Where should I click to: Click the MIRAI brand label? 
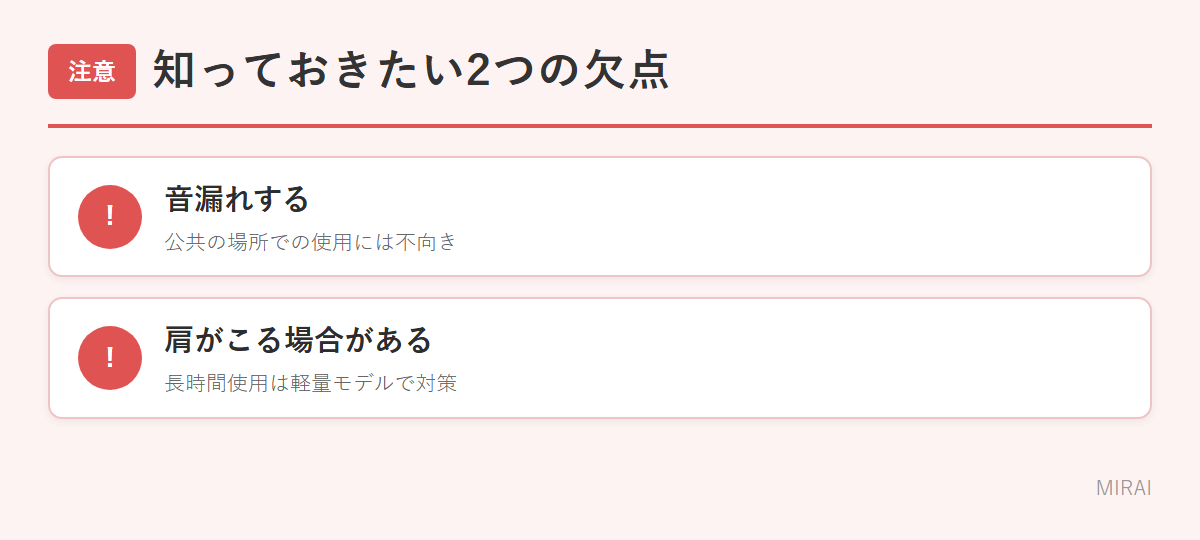(x=1124, y=488)
